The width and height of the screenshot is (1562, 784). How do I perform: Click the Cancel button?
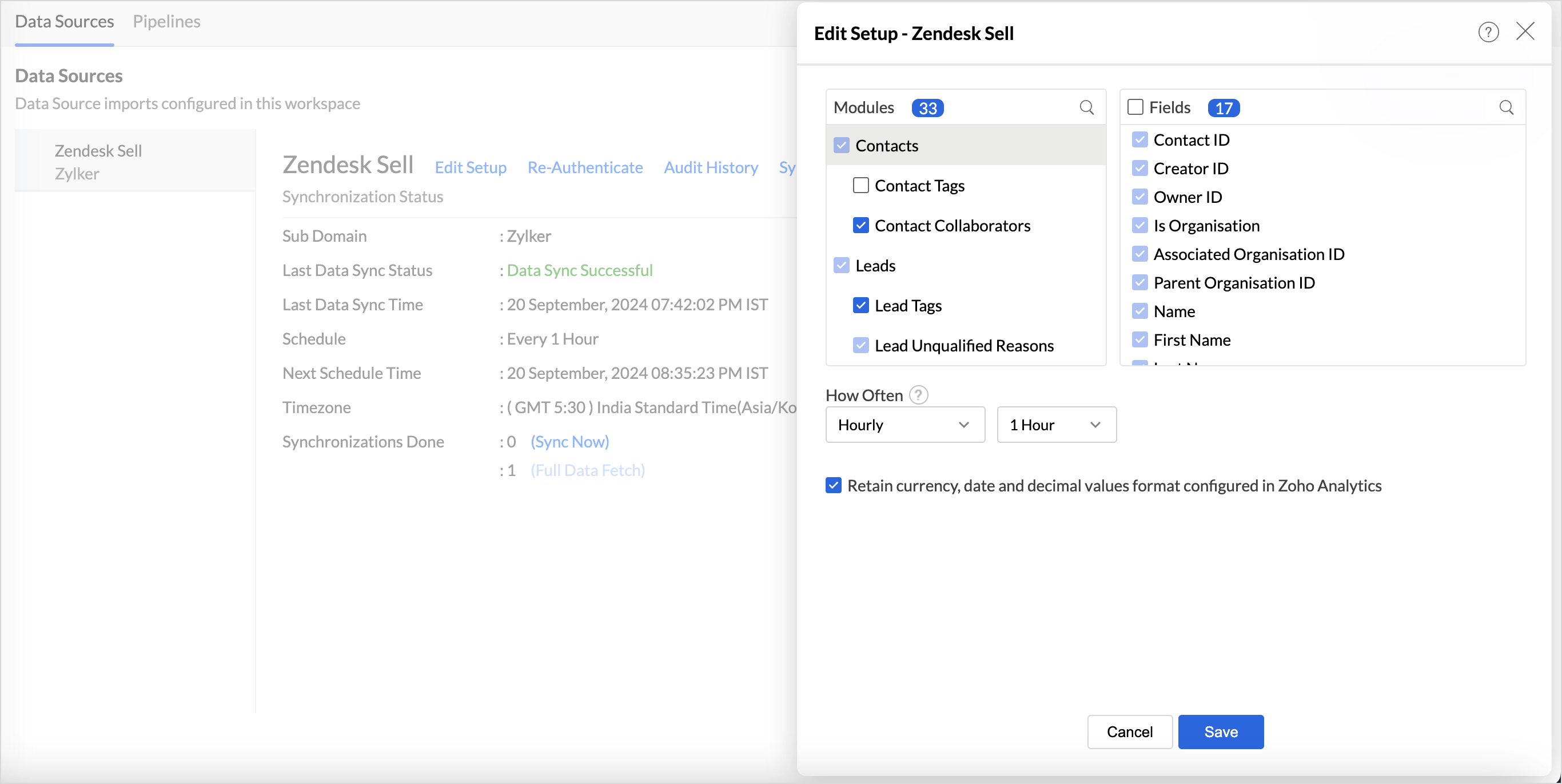click(x=1129, y=732)
